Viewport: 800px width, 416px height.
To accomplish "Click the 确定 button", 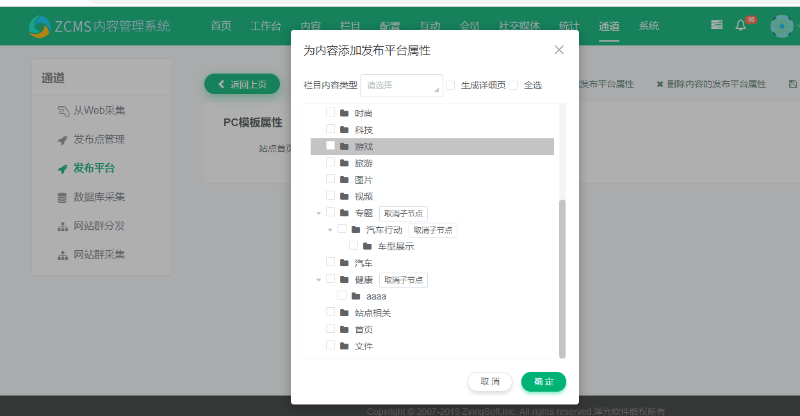I will point(543,382).
